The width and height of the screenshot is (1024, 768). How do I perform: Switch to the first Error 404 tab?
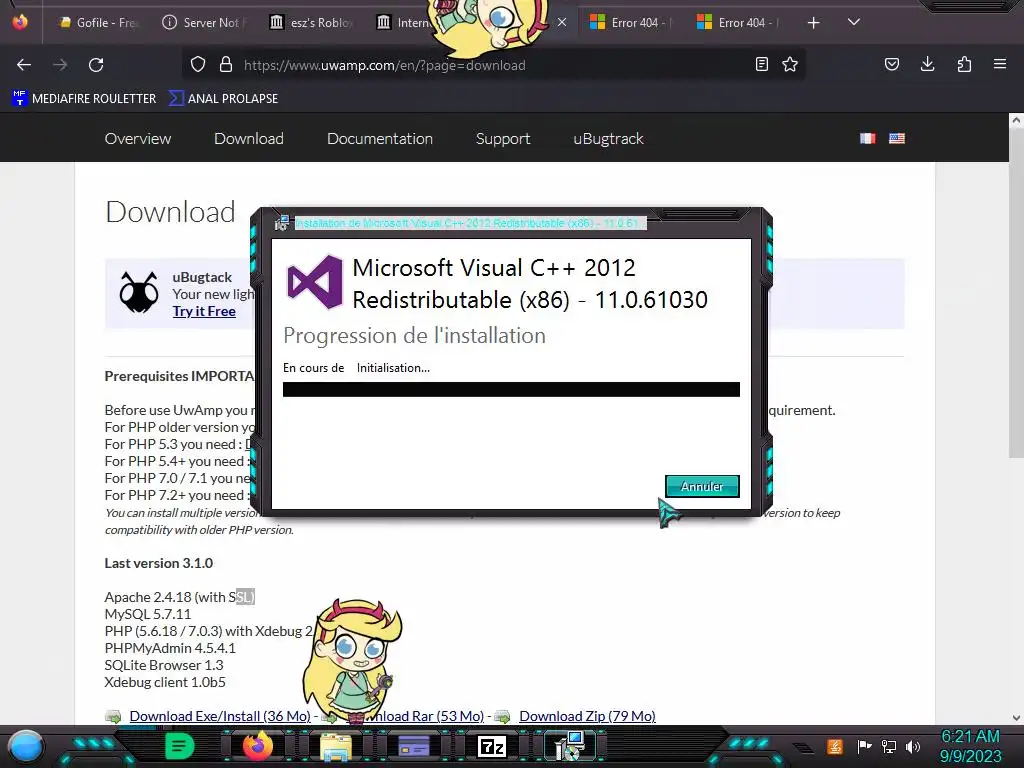[632, 23]
